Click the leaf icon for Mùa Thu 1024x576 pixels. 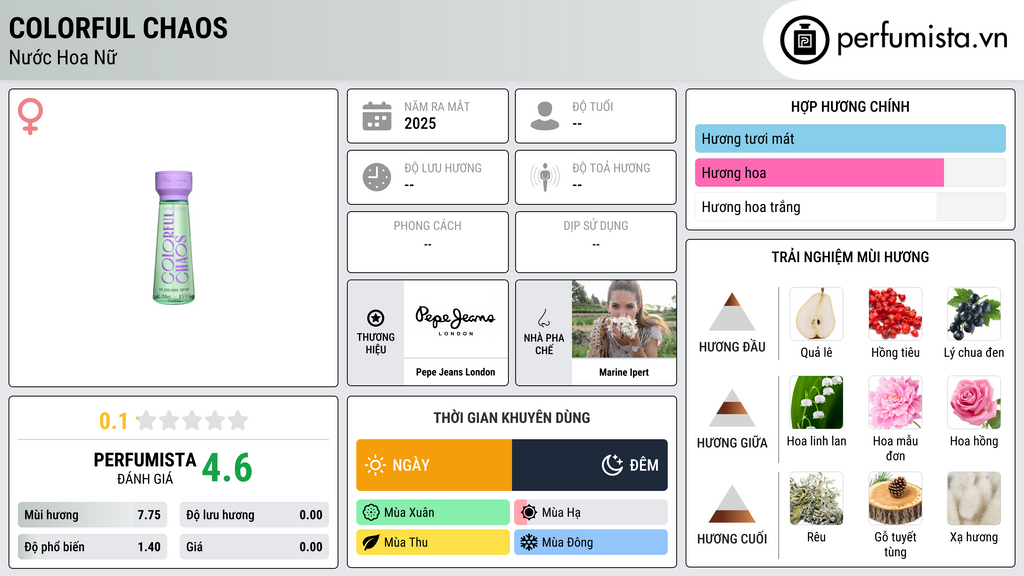pos(371,542)
